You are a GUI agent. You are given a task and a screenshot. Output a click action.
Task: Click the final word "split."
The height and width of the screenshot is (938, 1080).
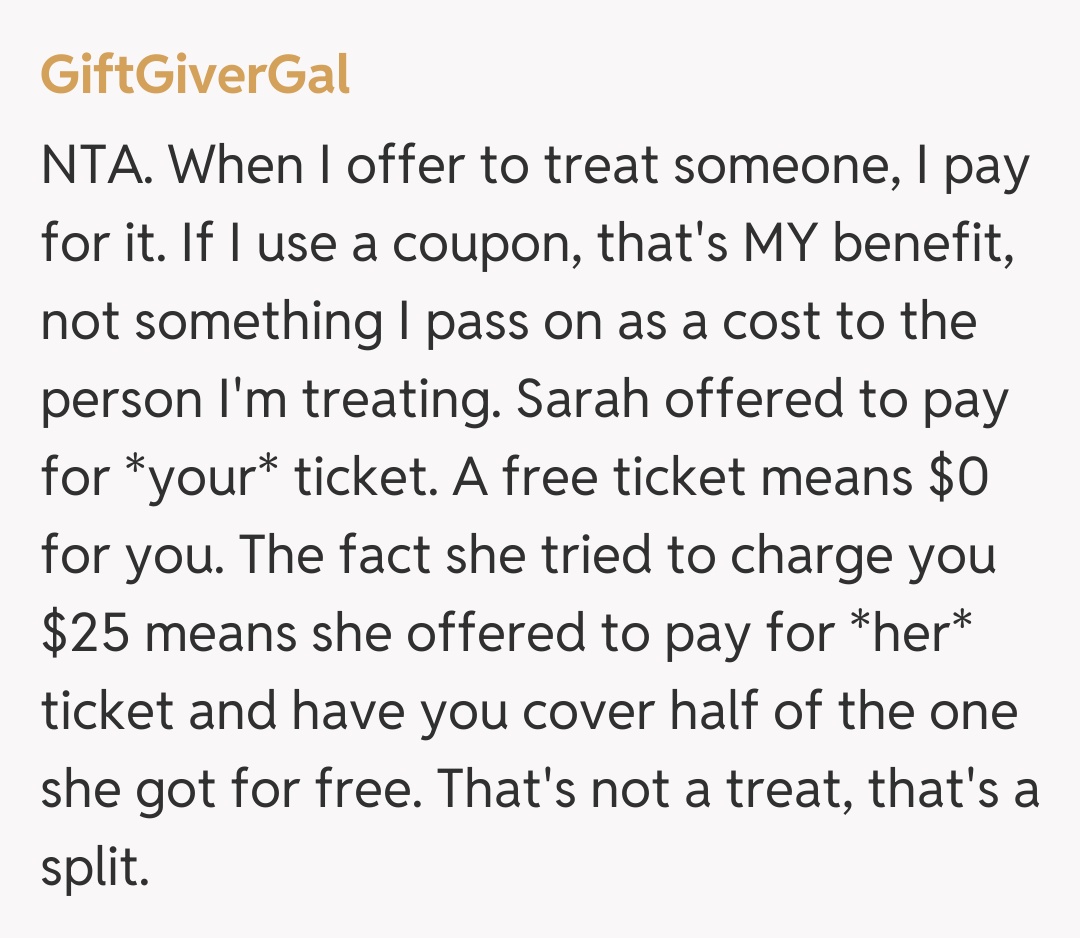click(95, 867)
